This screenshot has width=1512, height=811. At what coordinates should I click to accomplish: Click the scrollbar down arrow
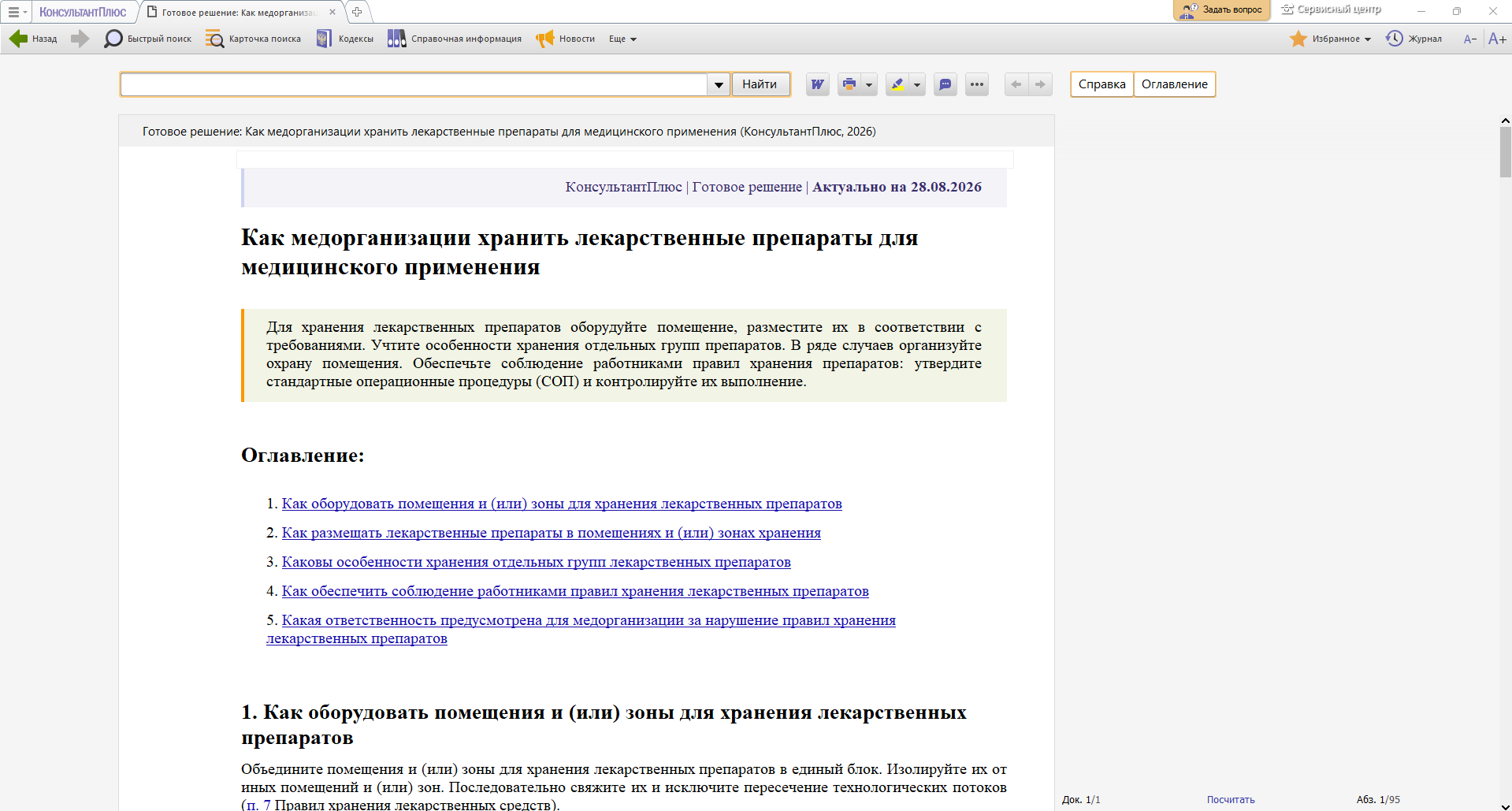[x=1506, y=805]
